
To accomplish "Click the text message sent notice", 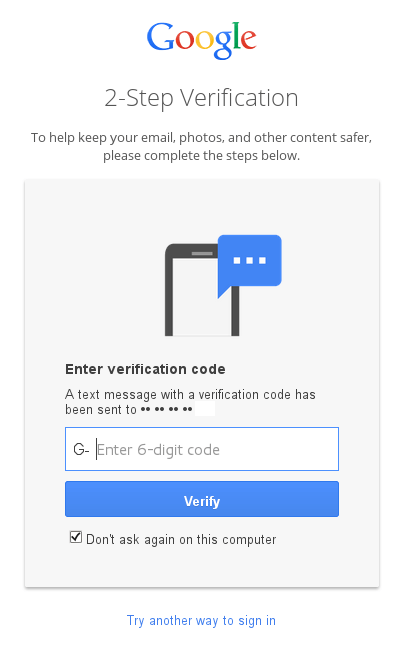I will (190, 402).
